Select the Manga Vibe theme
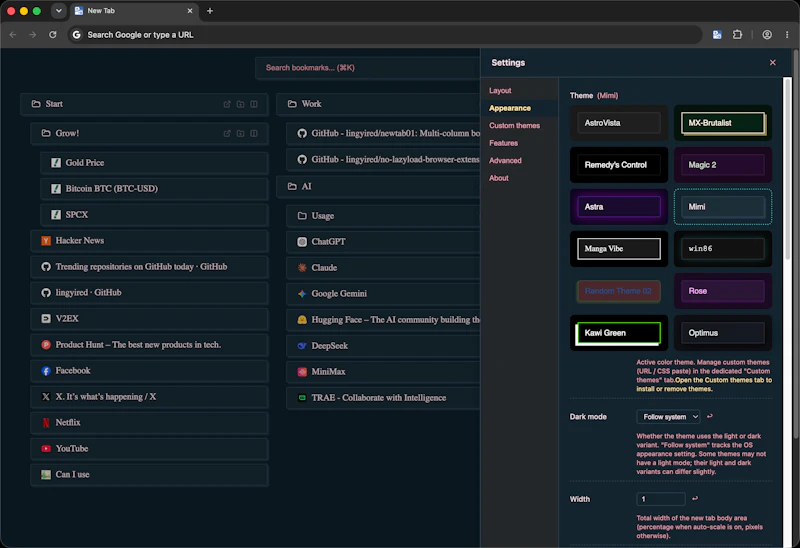 619,248
